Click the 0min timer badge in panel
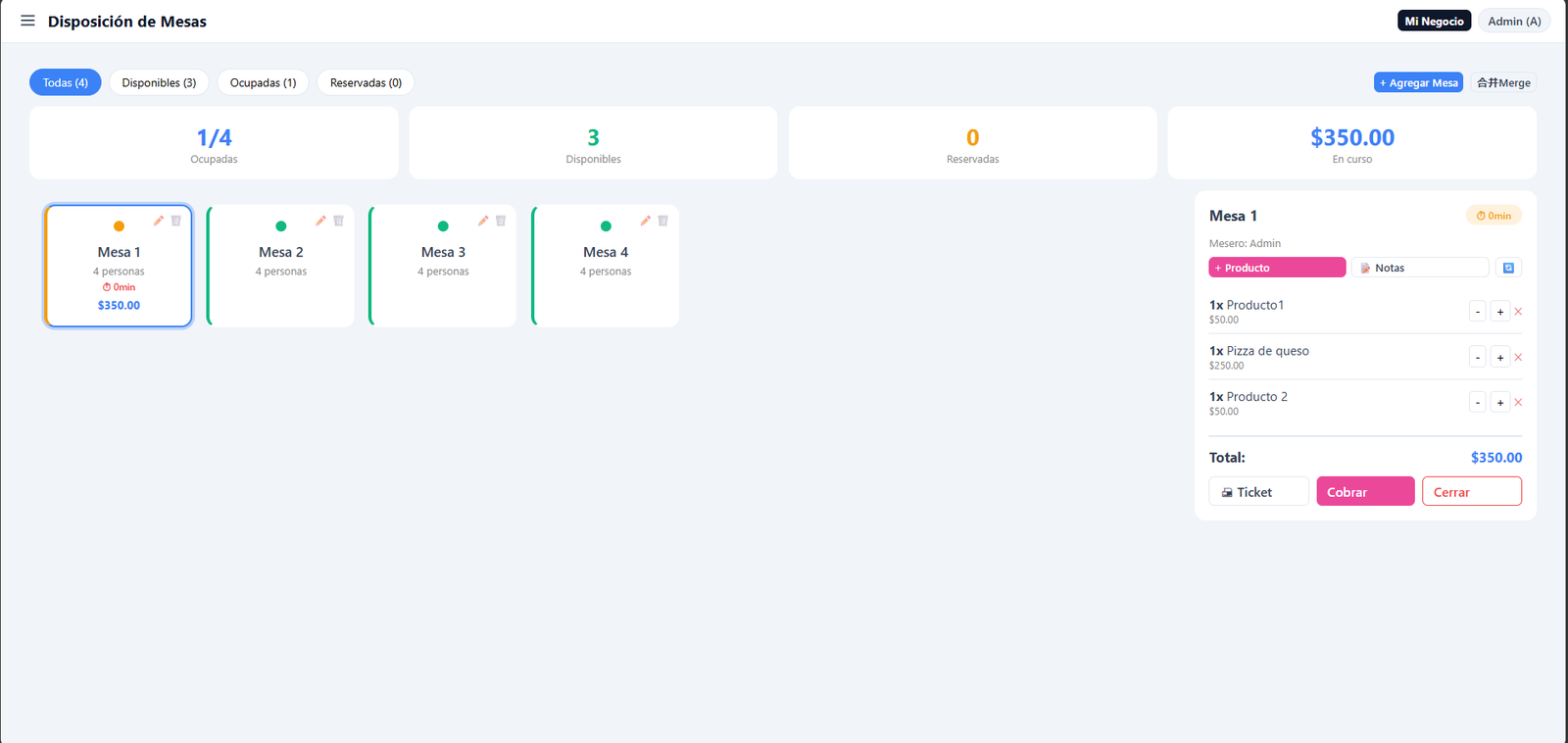 point(1494,216)
